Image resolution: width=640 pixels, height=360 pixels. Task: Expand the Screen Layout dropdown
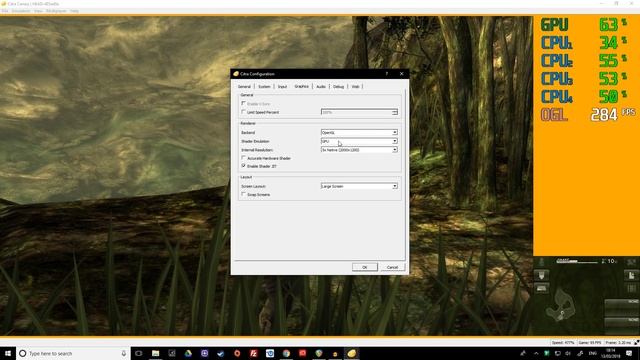pyautogui.click(x=359, y=186)
